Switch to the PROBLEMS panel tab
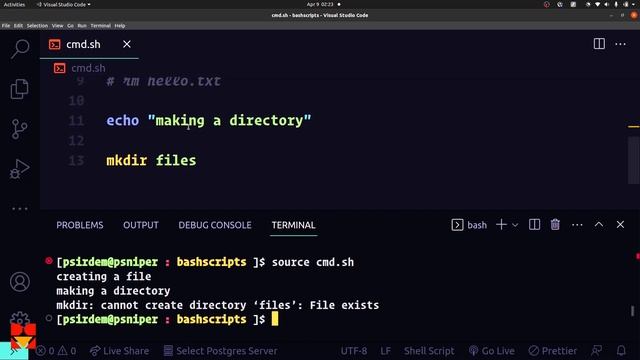This screenshot has height=360, width=640. (80, 225)
